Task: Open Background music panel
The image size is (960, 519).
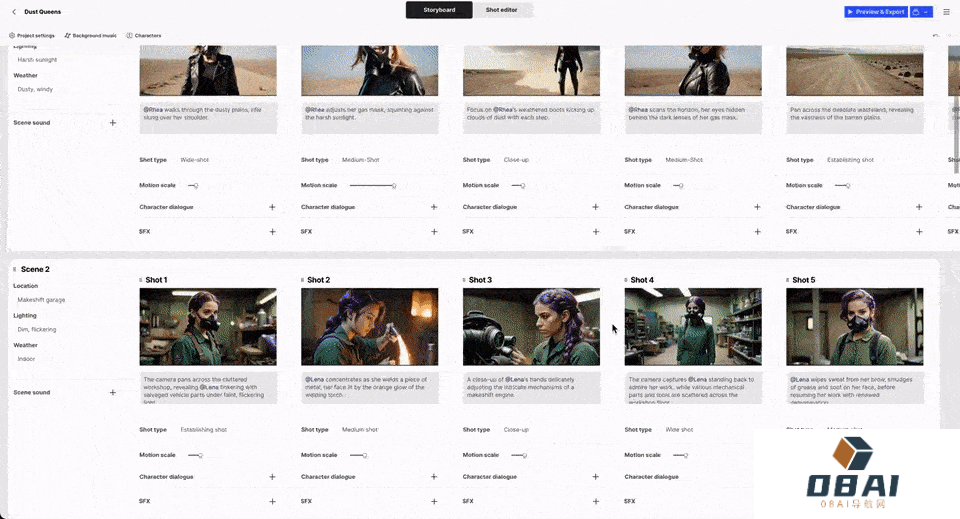Action: (90, 35)
